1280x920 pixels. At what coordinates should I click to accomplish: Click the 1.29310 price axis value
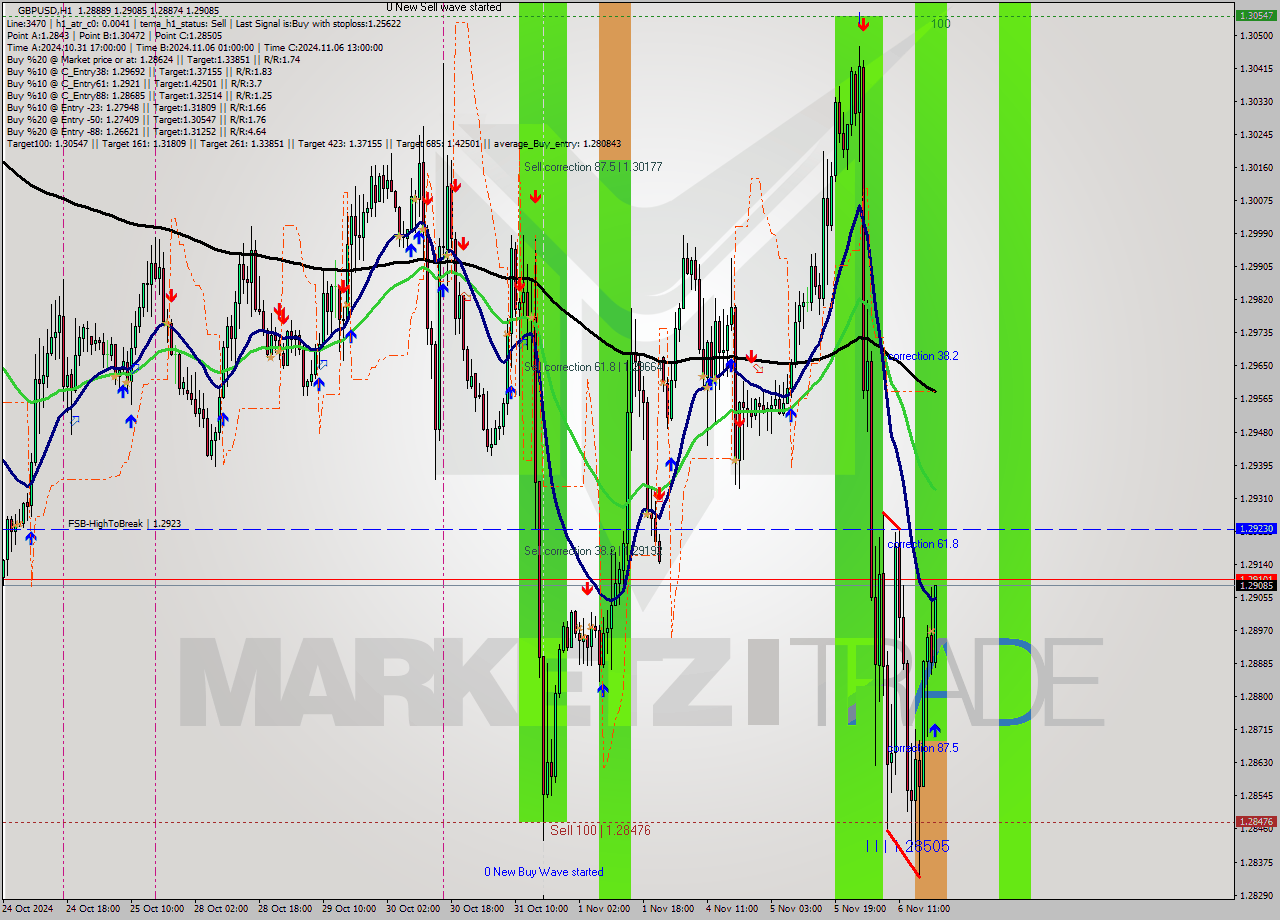coord(1256,498)
